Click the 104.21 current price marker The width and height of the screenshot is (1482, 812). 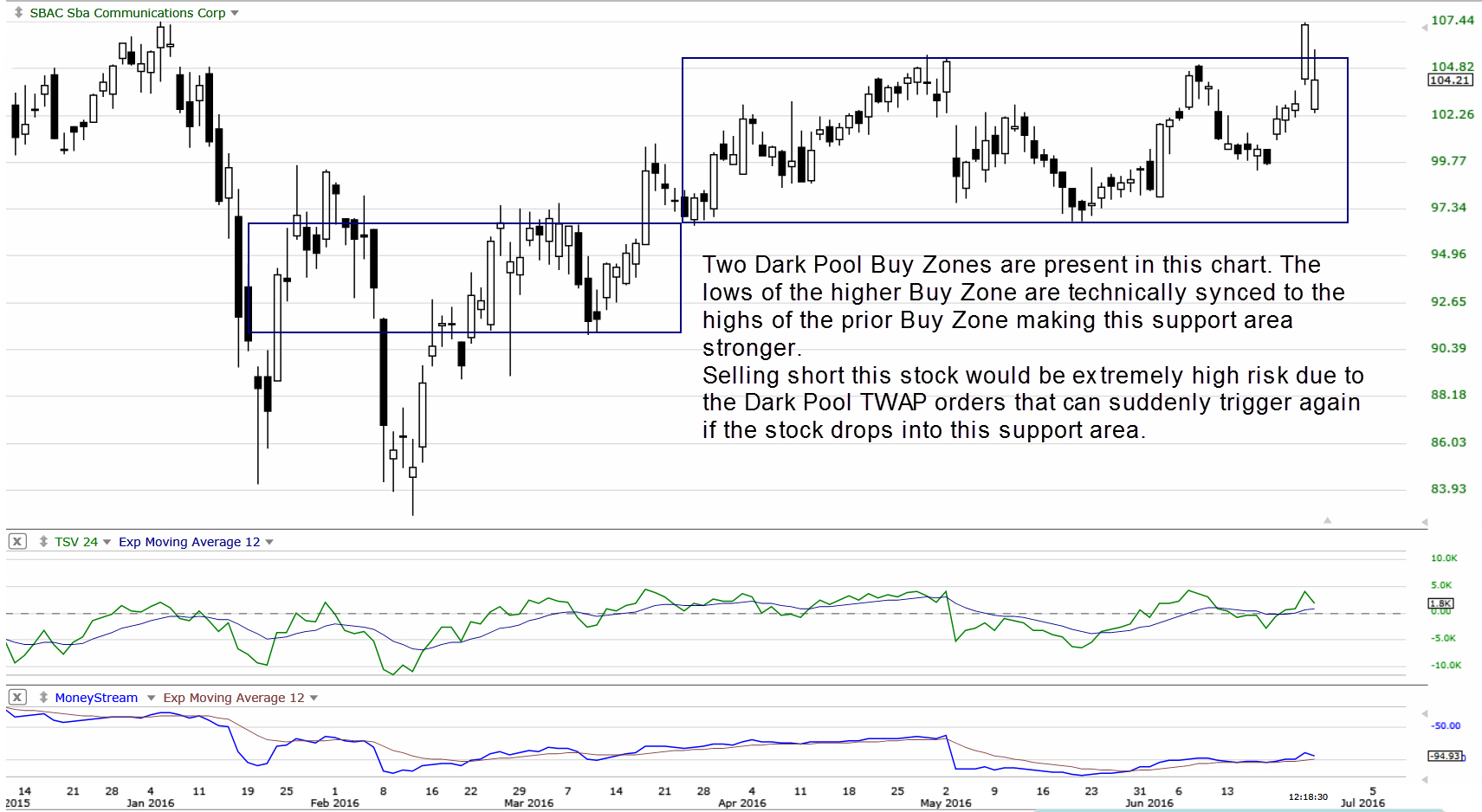(1449, 81)
